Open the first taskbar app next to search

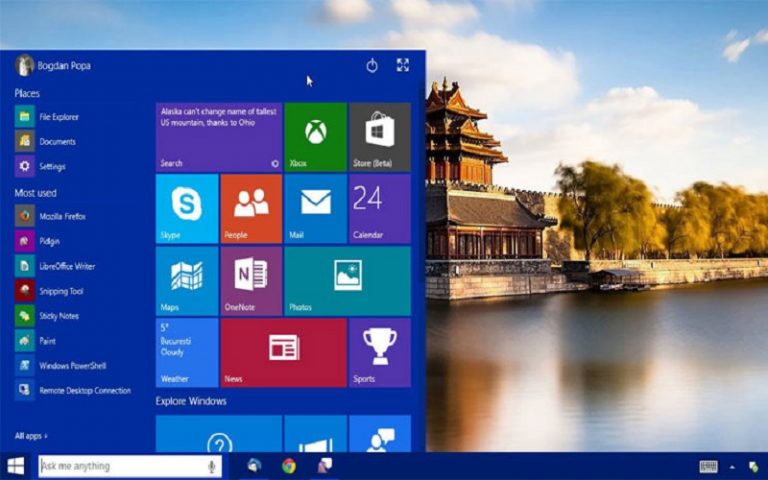[254, 466]
